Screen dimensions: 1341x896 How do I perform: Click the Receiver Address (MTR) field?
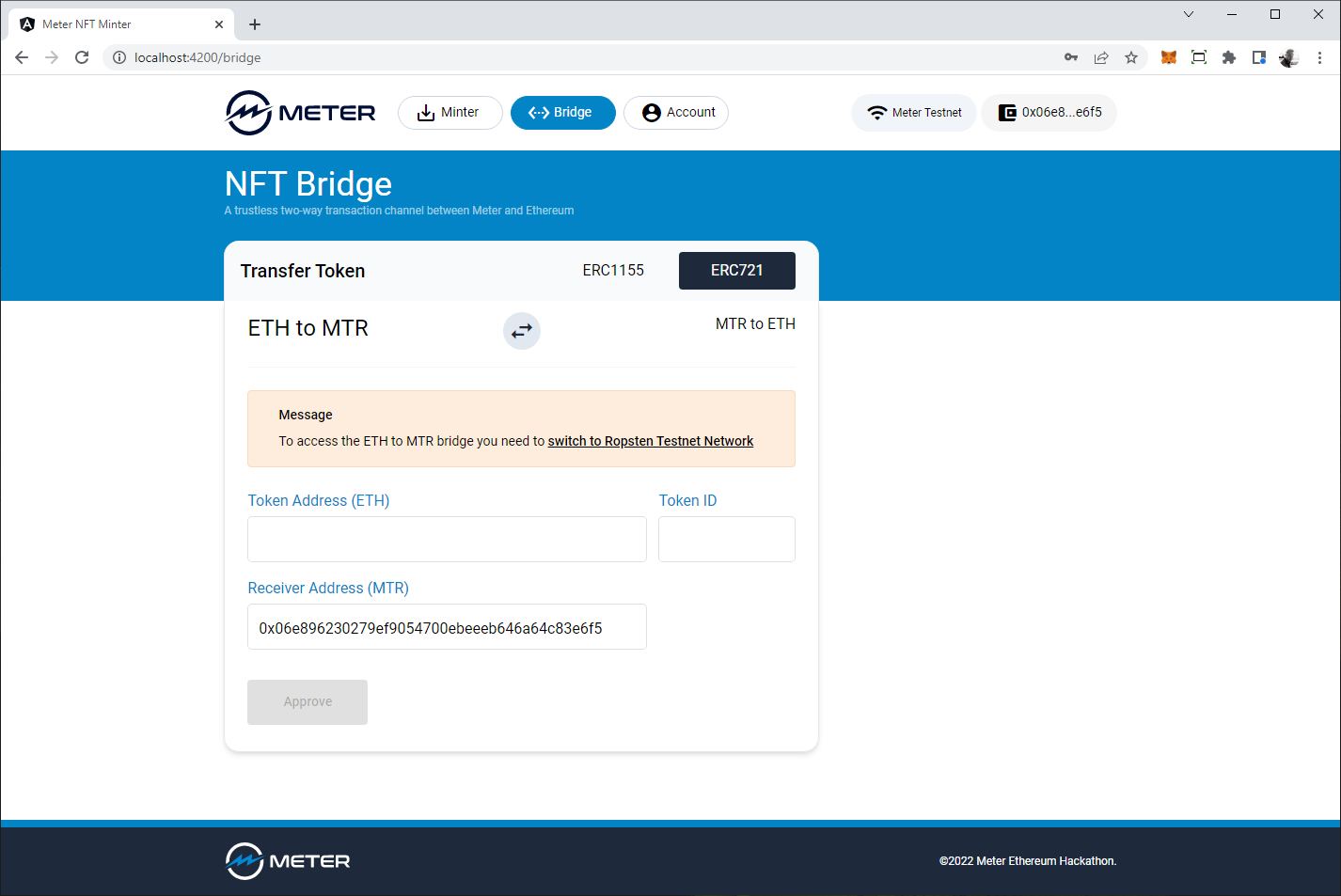pos(447,627)
